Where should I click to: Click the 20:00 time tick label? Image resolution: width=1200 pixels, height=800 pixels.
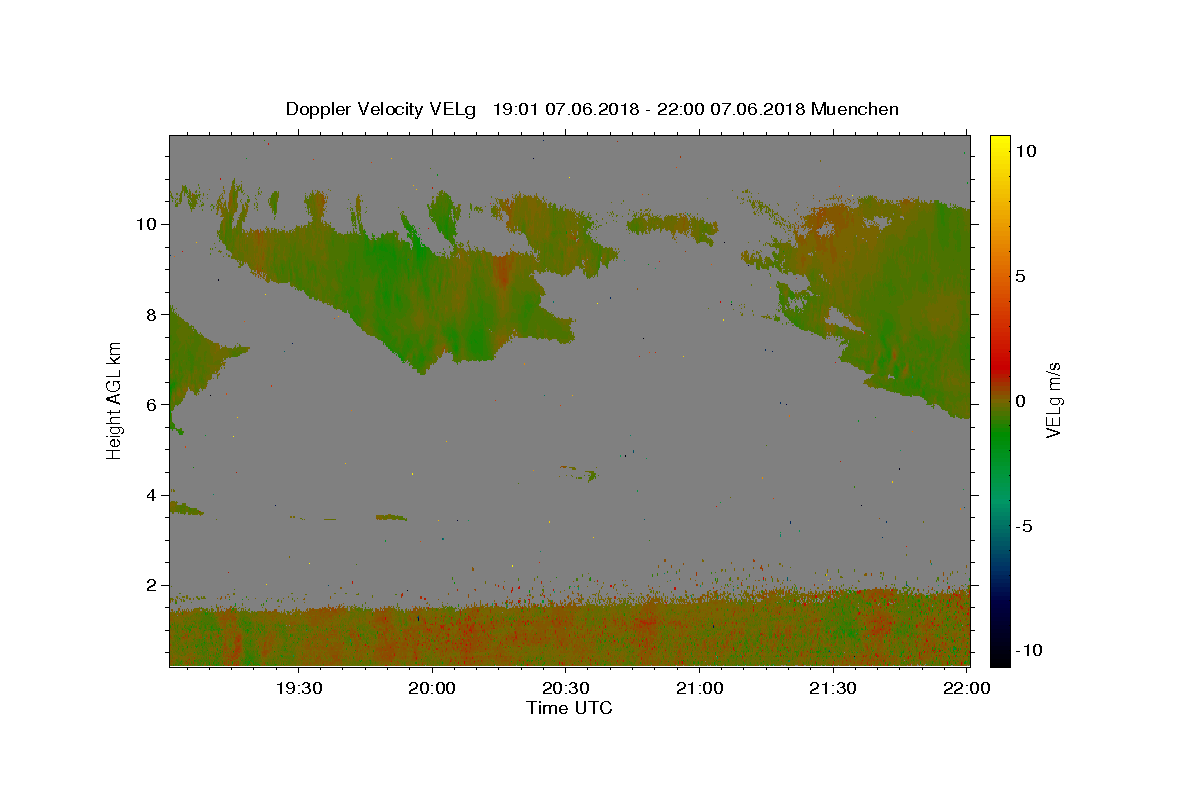433,688
